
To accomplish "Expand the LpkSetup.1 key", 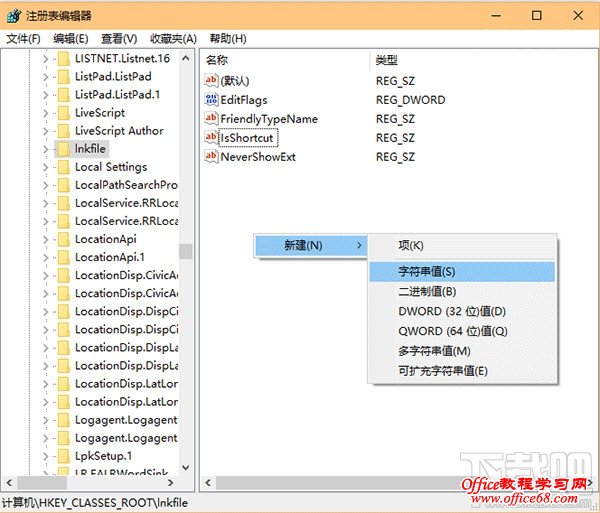I will tap(46, 456).
